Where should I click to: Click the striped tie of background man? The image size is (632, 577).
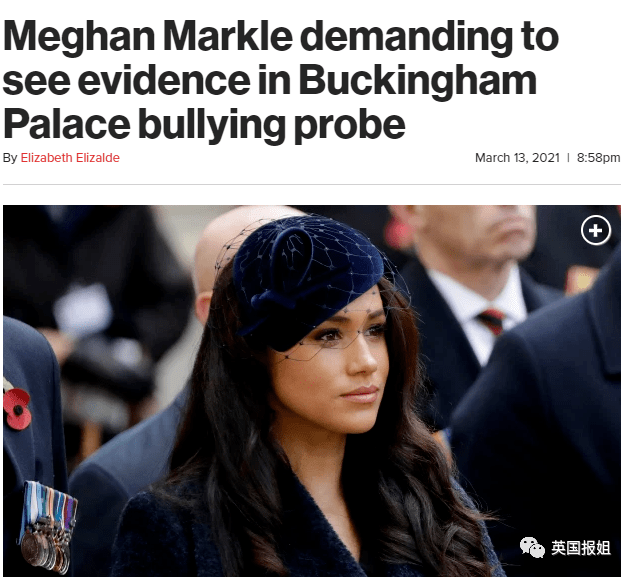point(492,321)
